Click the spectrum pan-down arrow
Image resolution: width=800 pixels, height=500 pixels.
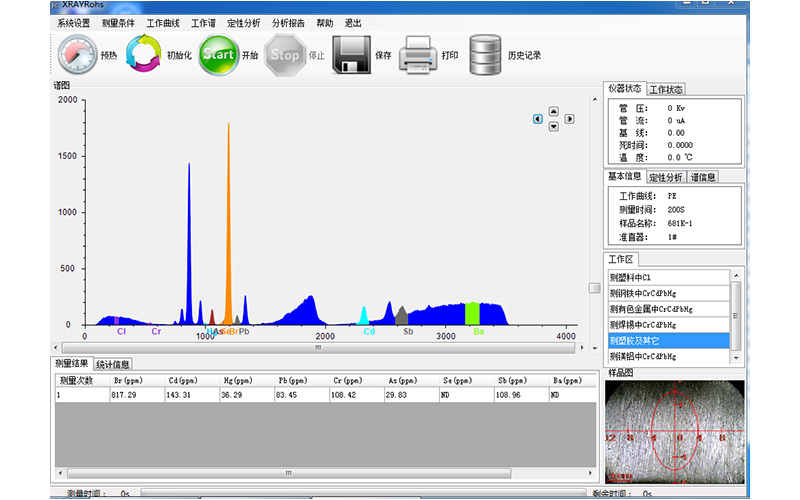554,127
